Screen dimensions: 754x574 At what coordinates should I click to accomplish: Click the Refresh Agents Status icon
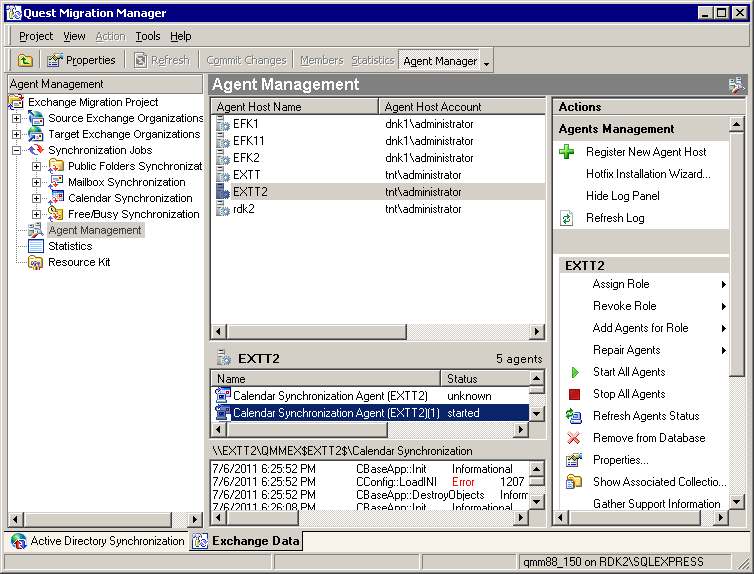coord(574,416)
